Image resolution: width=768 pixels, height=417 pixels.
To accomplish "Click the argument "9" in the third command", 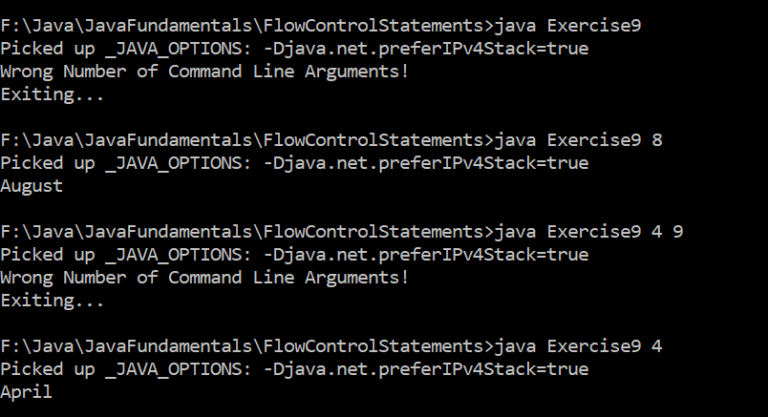I will 677,232.
